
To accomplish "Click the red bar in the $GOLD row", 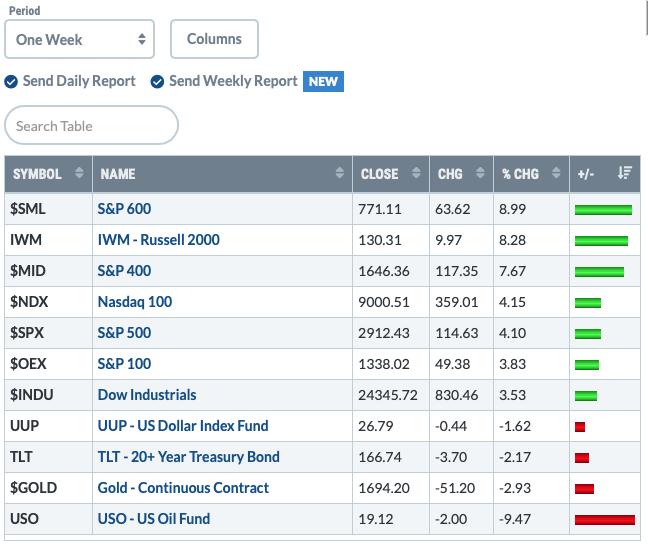I will coord(584,489).
